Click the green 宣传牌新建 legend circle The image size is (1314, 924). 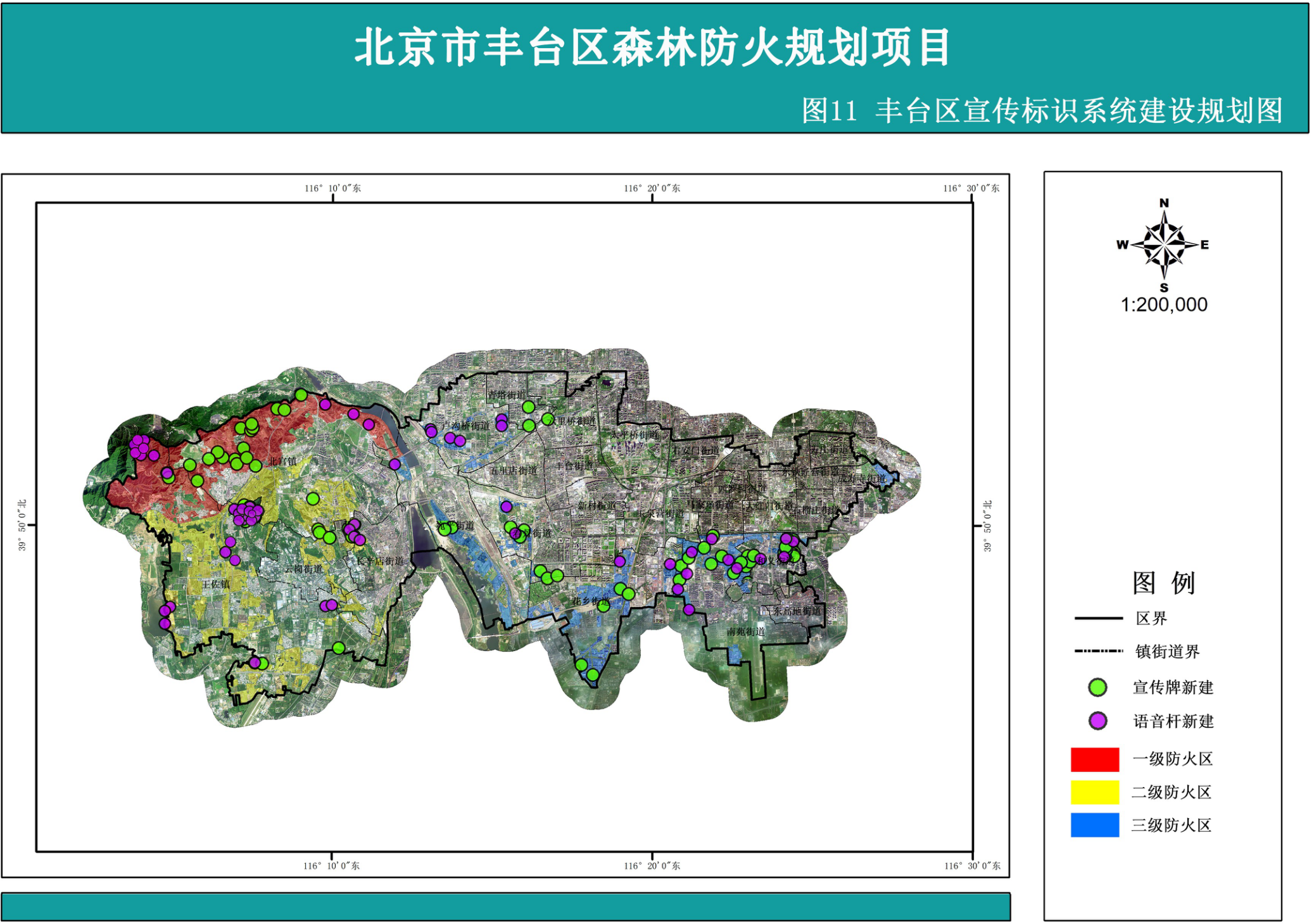coord(1097,687)
